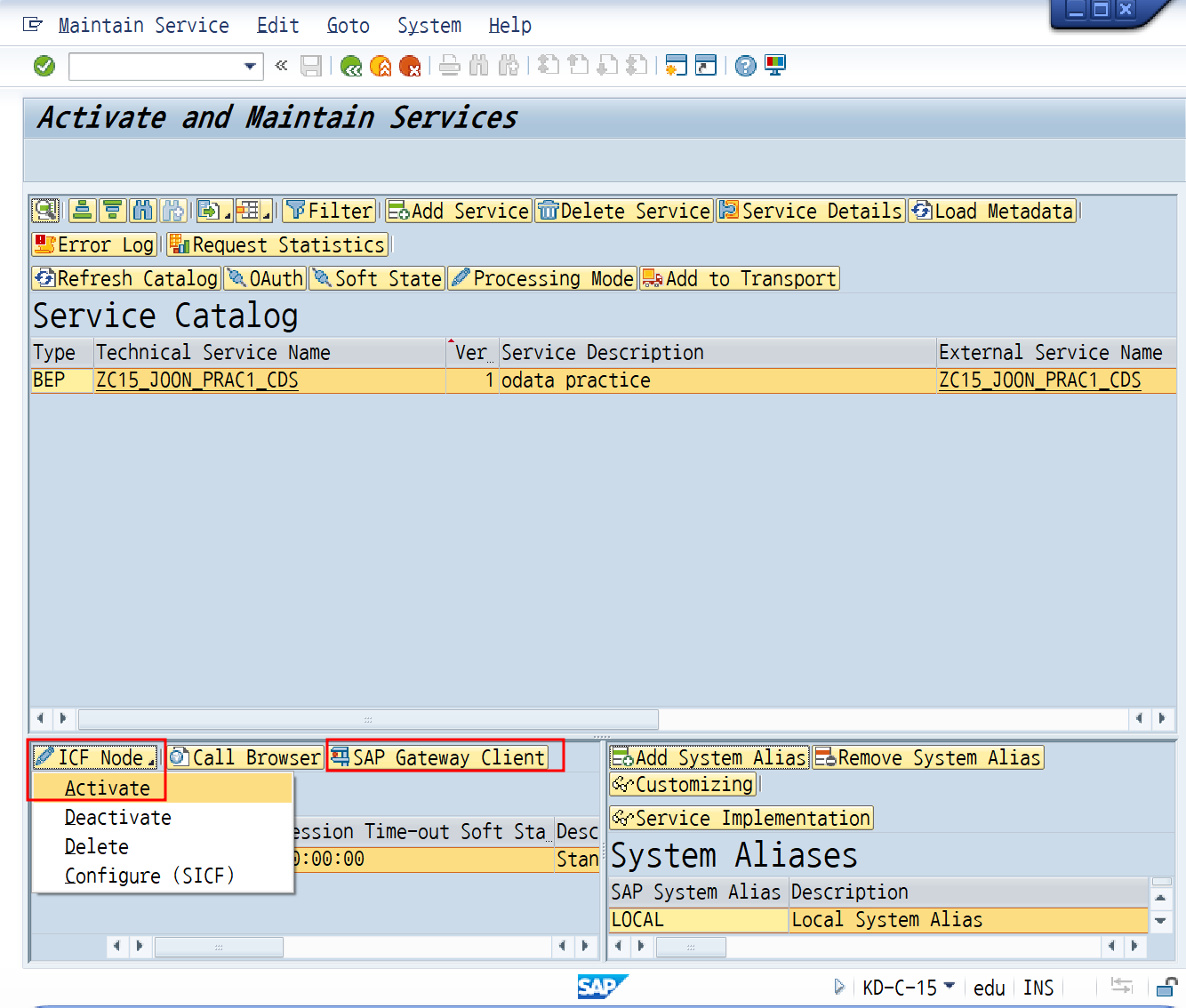Open the Goto menu

click(x=348, y=26)
